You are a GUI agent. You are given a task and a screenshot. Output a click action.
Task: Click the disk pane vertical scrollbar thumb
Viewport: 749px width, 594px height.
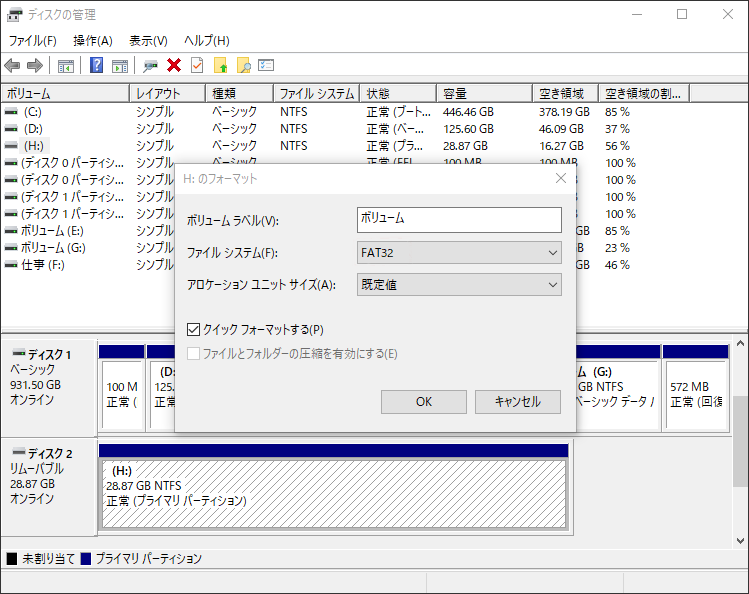coord(740,441)
